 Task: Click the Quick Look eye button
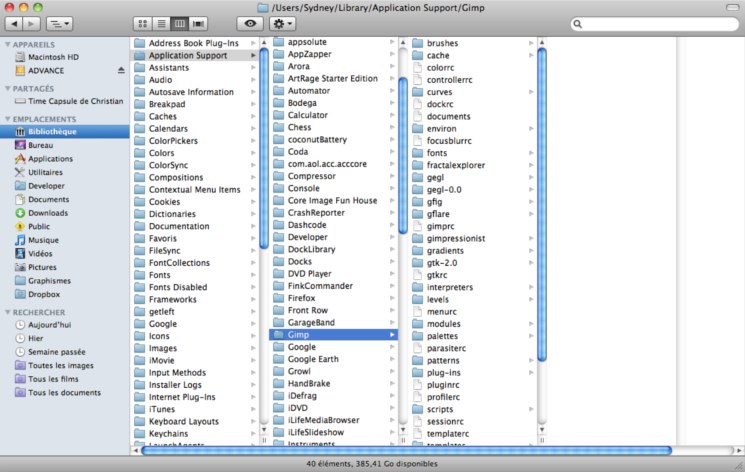[249, 22]
